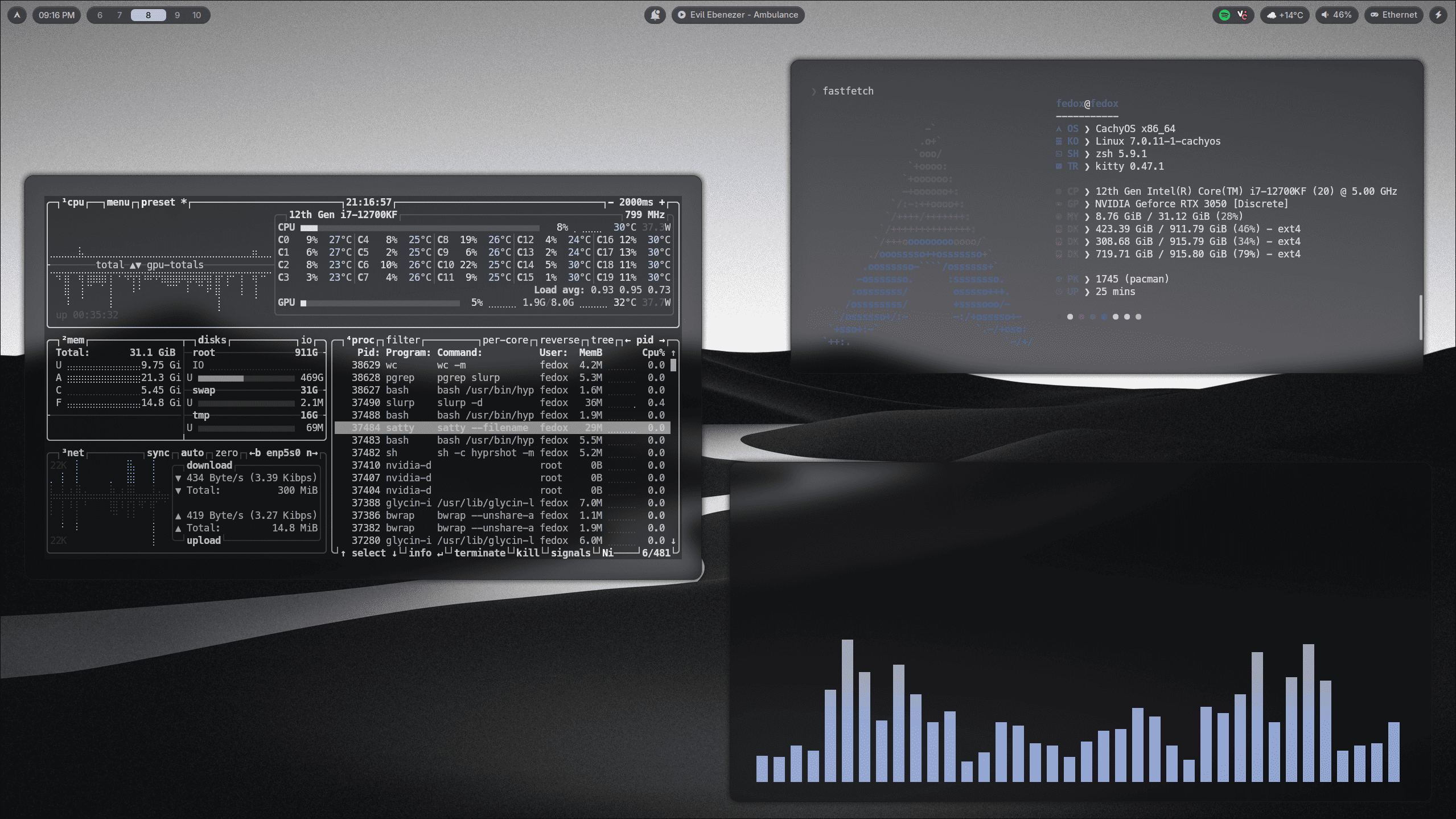Click CachyOS x86_64 line in fastfetch

pyautogui.click(x=1135, y=129)
